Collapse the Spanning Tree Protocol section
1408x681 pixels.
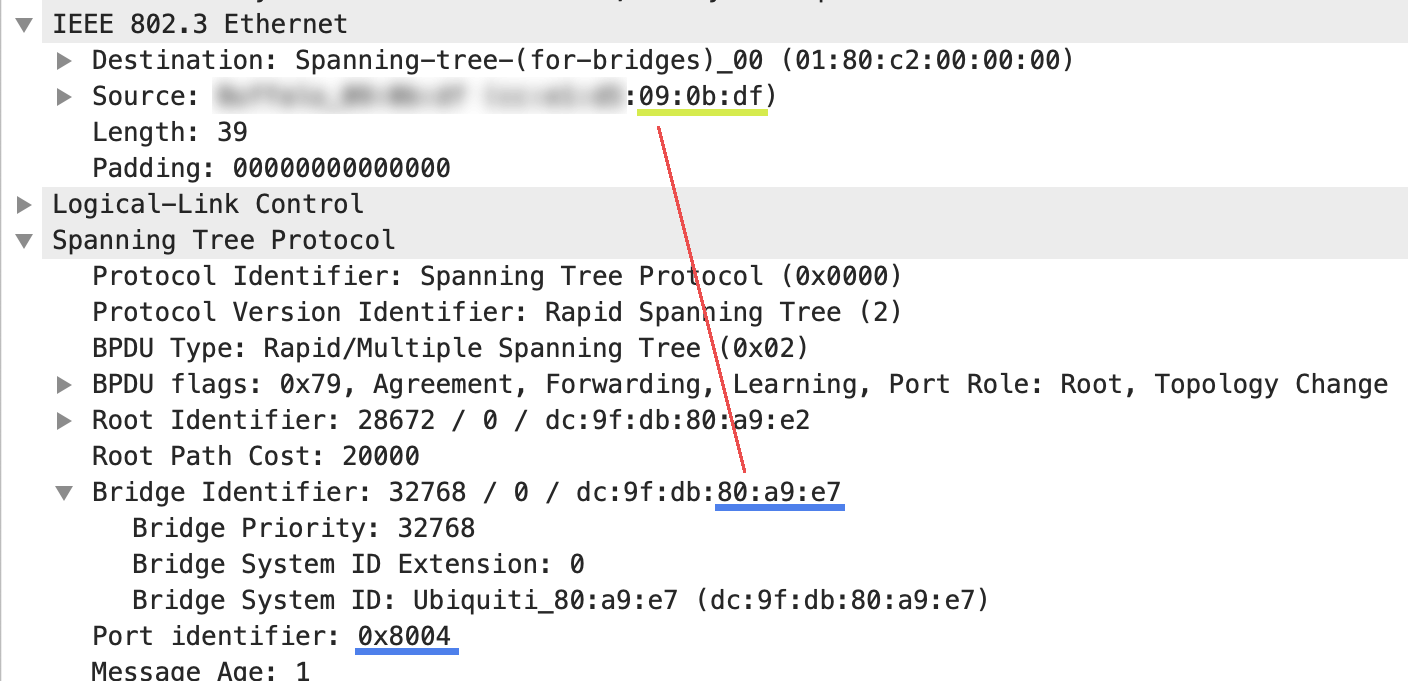24,240
